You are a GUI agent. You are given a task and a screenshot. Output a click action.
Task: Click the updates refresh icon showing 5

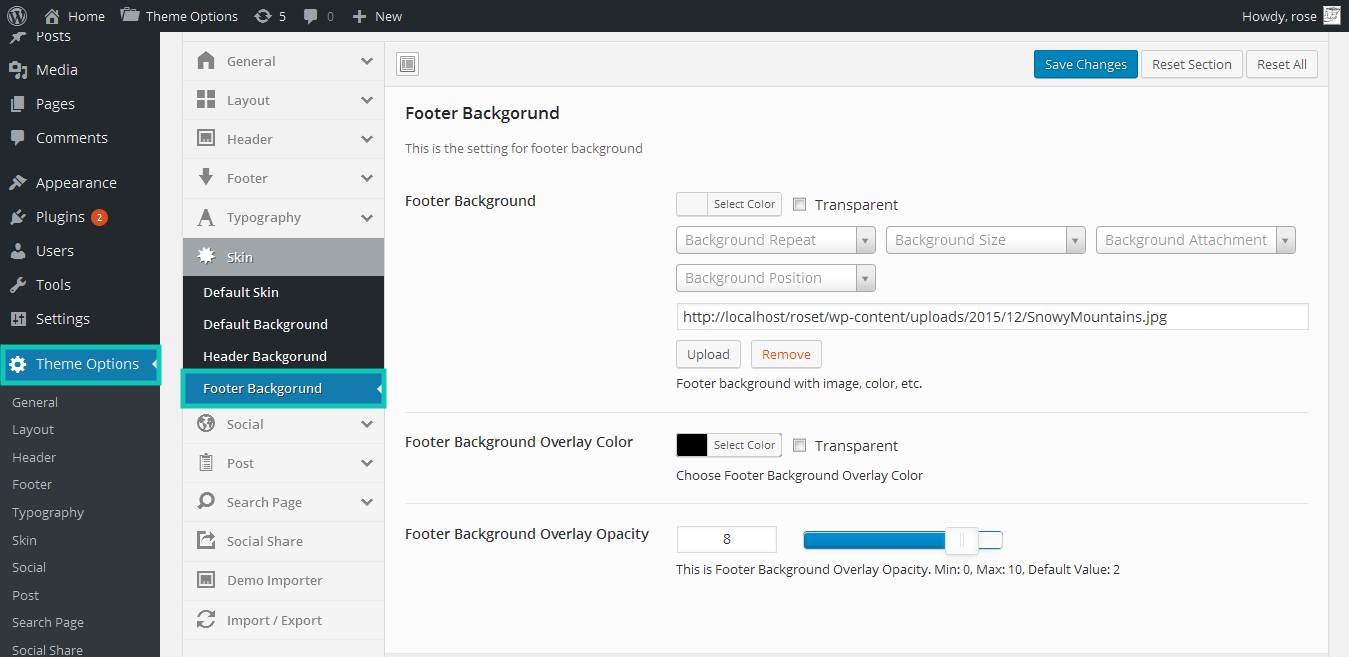(x=263, y=16)
